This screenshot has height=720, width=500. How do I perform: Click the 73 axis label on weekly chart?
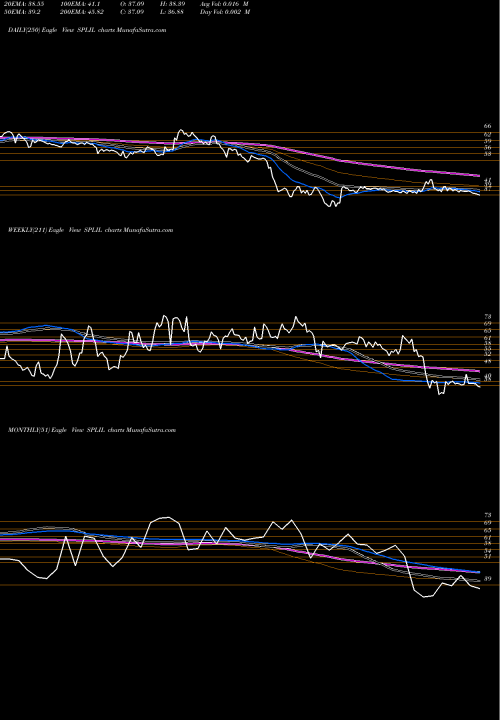click(x=488, y=316)
